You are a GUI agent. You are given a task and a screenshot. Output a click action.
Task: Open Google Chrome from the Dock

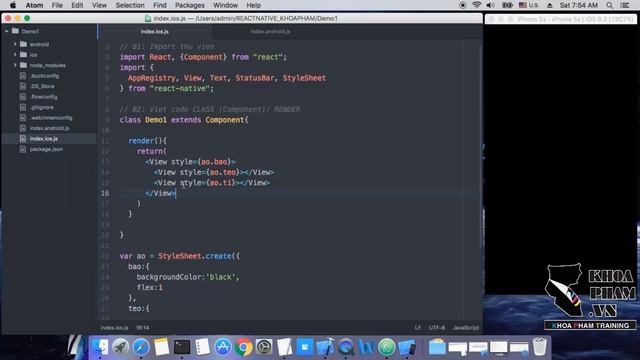click(243, 347)
